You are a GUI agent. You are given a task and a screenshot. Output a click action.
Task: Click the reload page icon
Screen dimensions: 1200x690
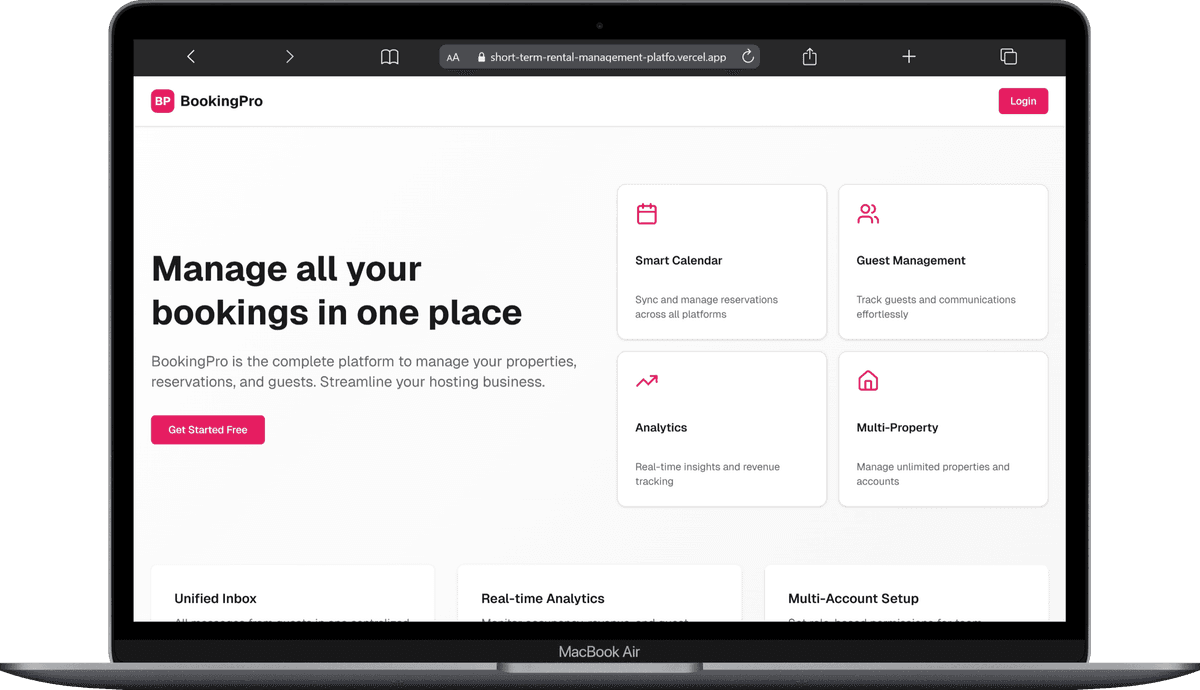[x=747, y=57]
